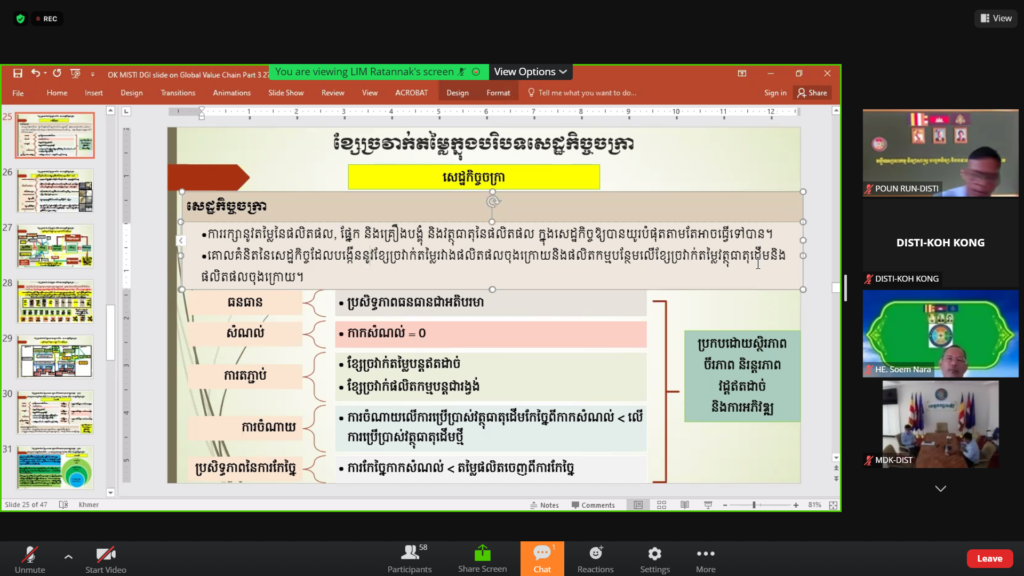This screenshot has height=576, width=1024.
Task: Open the View layout menu
Action: click(x=996, y=18)
